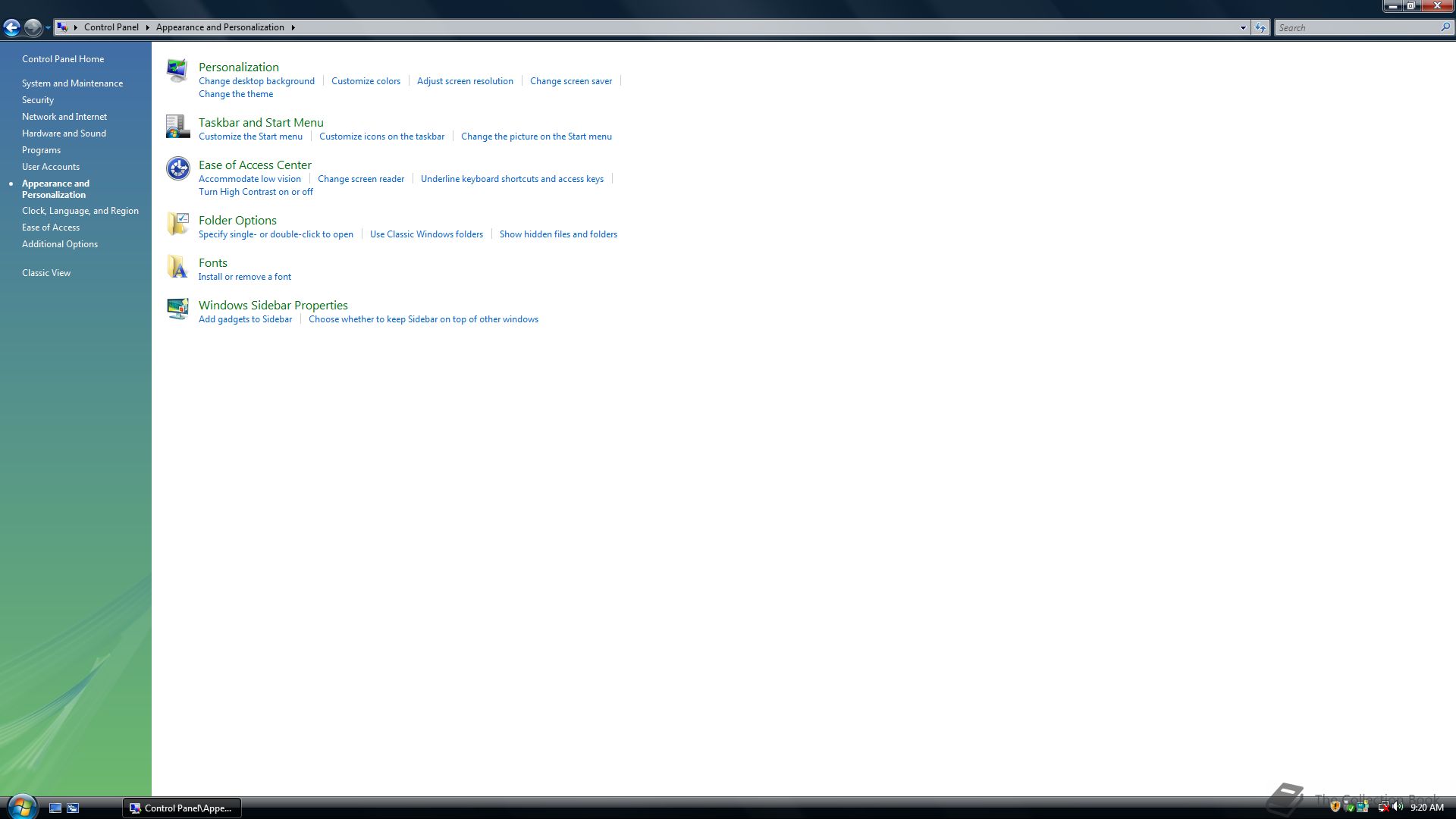Open Ease of Access Center heading

(255, 165)
